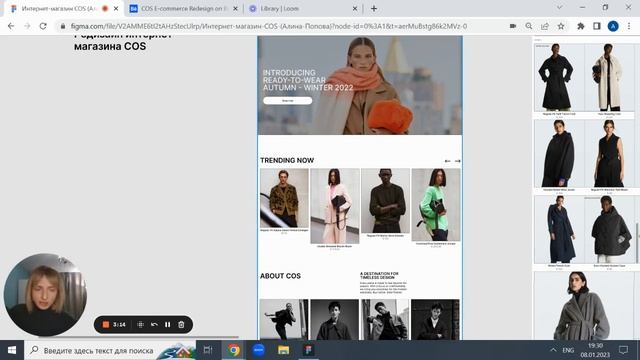Open a new browser tab
The image size is (640, 360).
pos(374,8)
